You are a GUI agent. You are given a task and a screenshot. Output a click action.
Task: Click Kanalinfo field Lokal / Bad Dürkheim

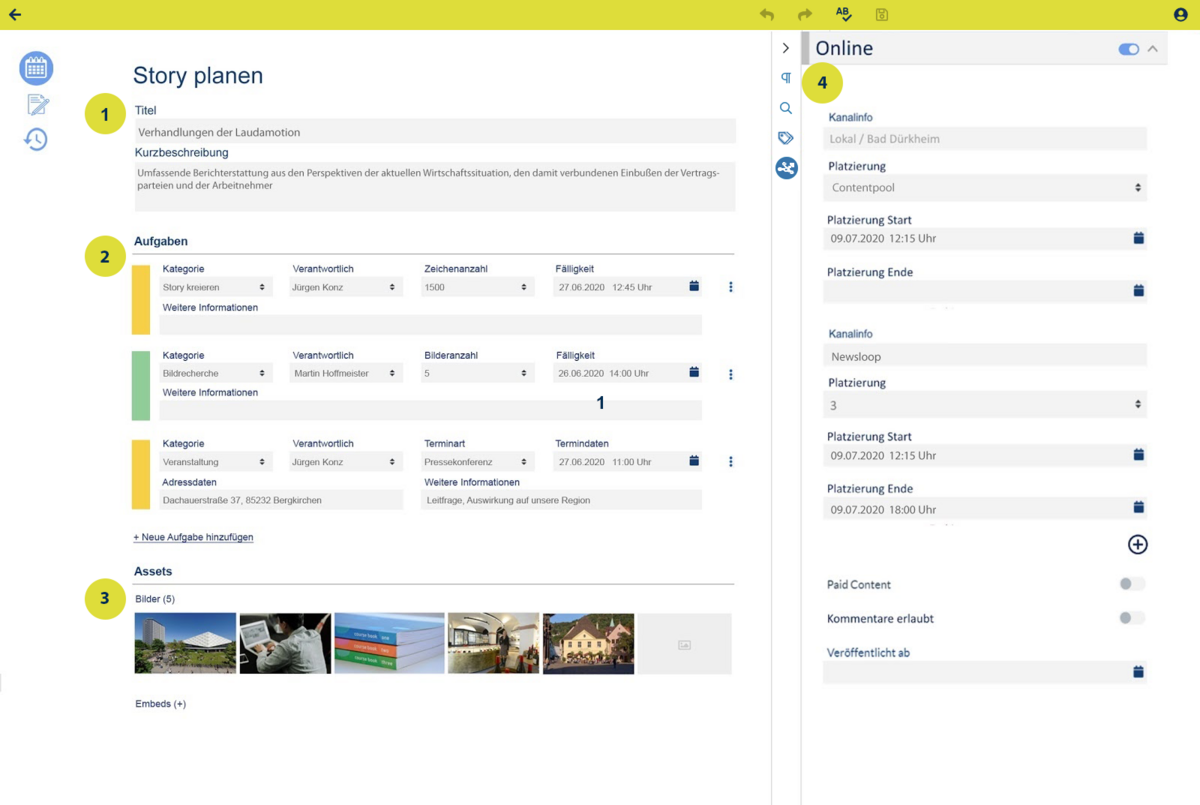[x=985, y=139]
